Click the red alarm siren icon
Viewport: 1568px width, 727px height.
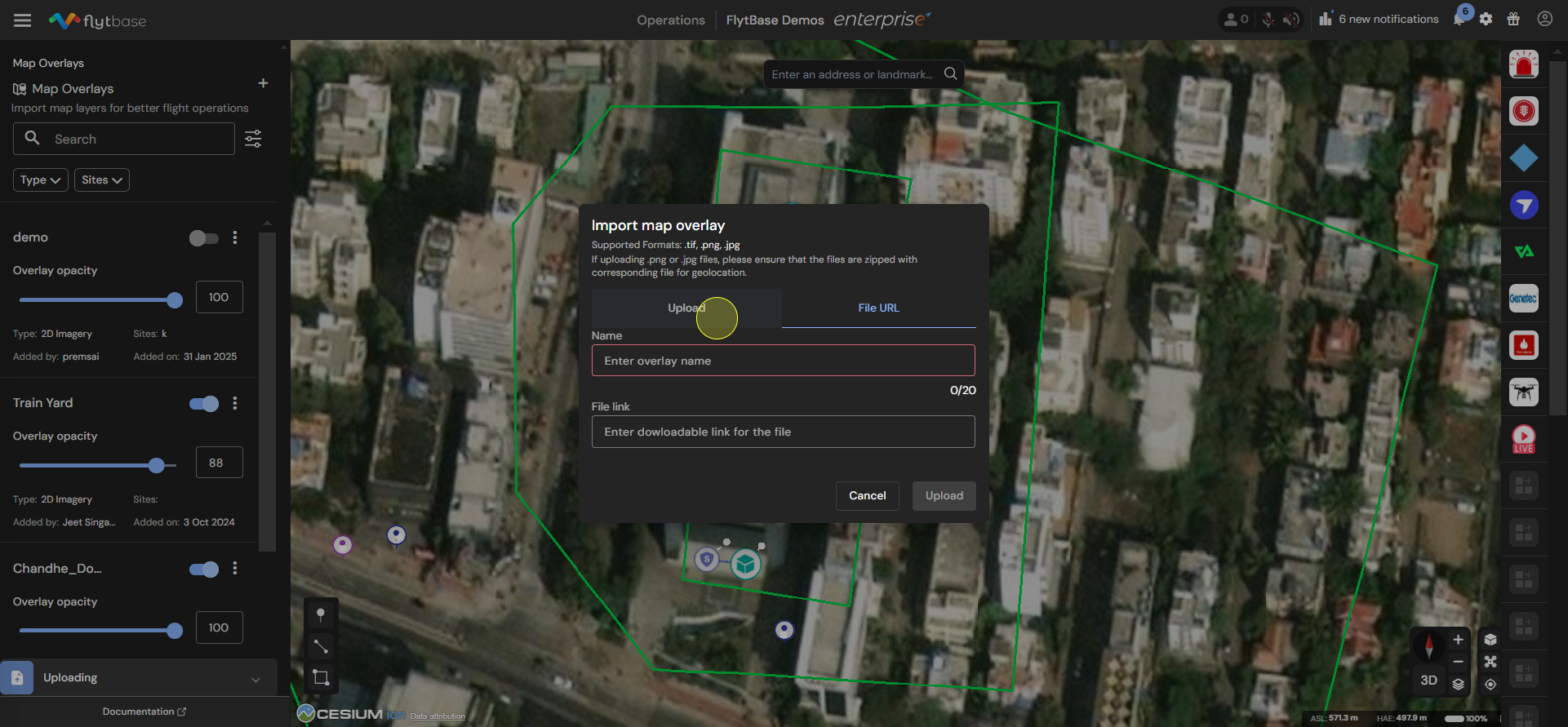tap(1523, 64)
